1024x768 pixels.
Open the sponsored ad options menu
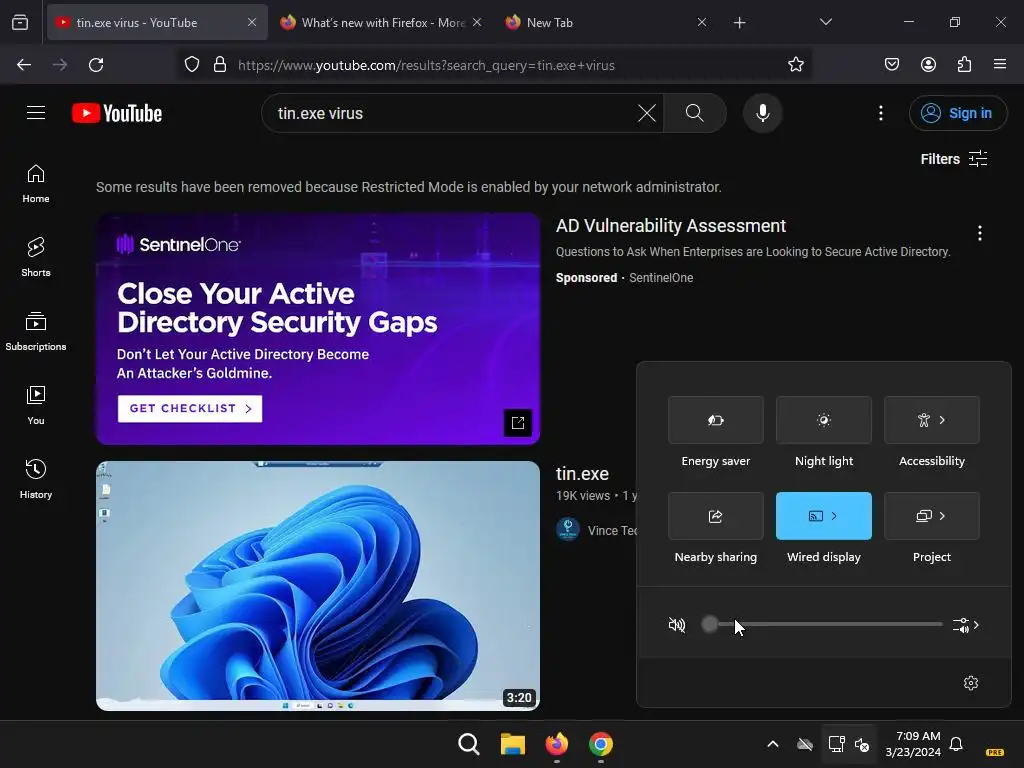point(980,233)
